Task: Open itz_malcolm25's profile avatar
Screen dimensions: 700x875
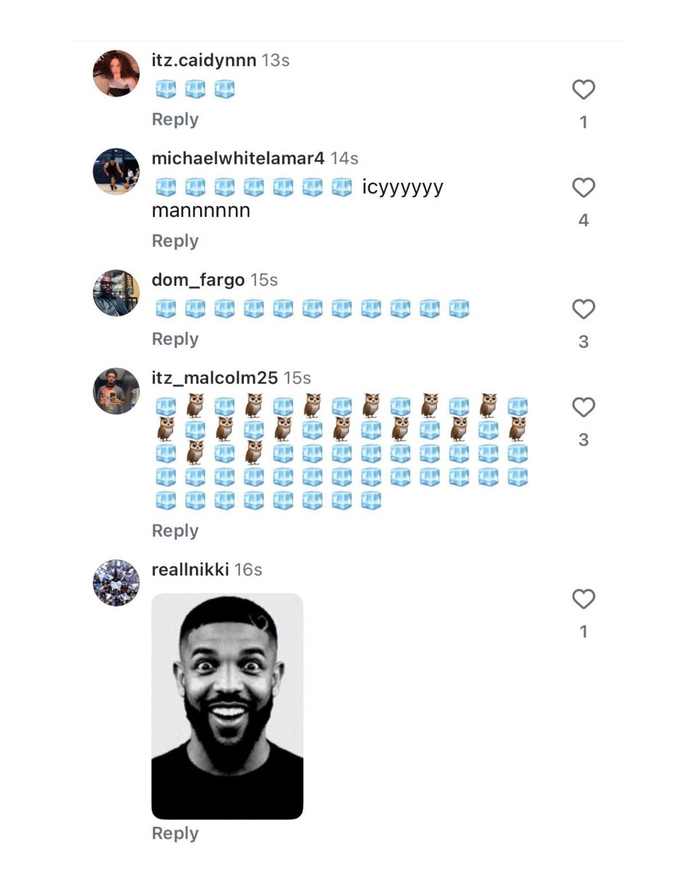Action: click(x=116, y=390)
